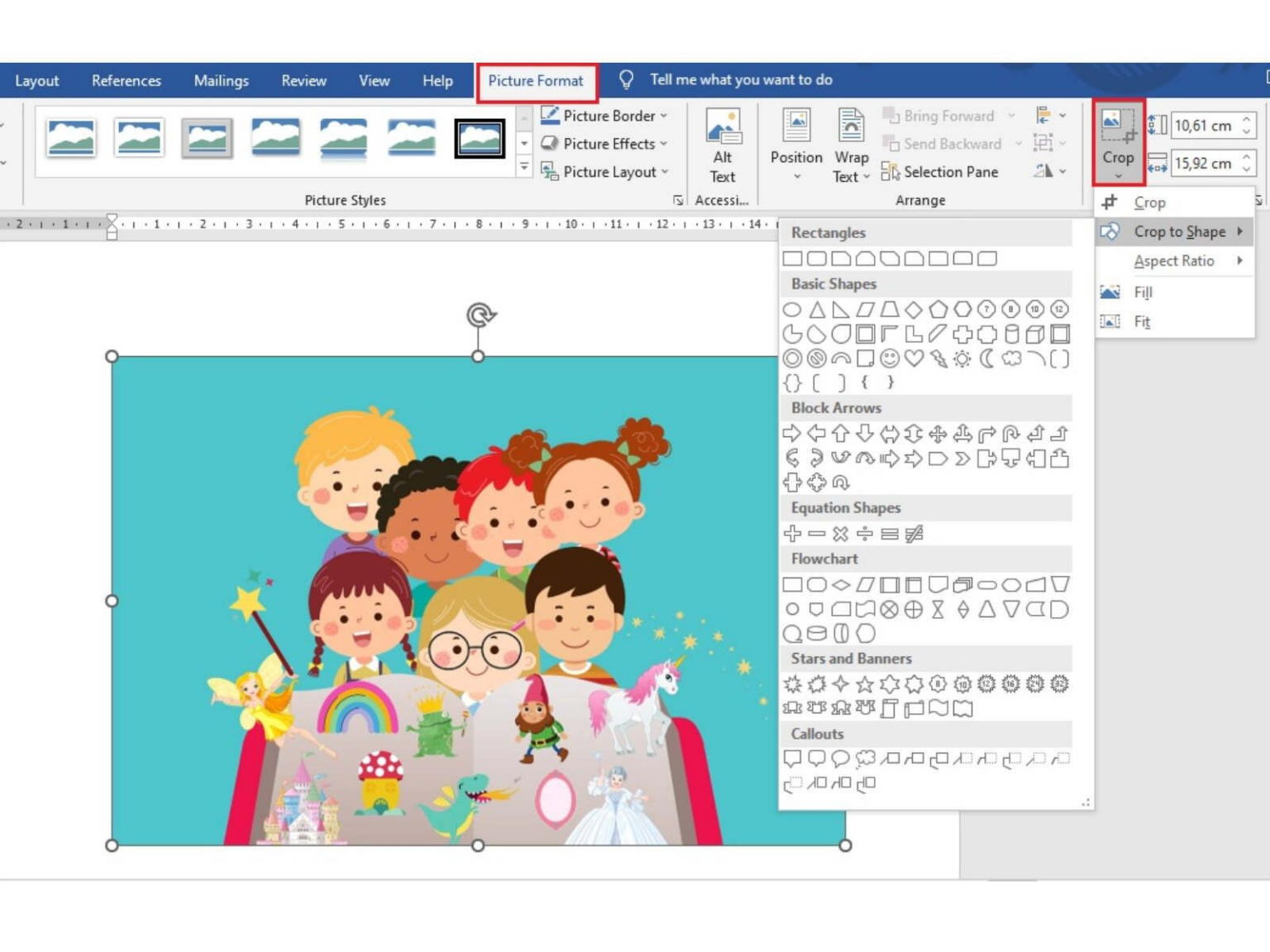Select the Oval shape in Basic Shapes
Screen dimensions: 1270x952
click(792, 310)
